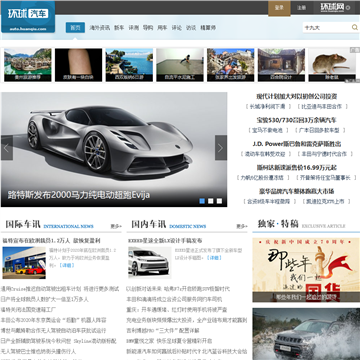Go to next carousel slide arrow
The height and width of the screenshot is (360, 360).
click(x=221, y=148)
